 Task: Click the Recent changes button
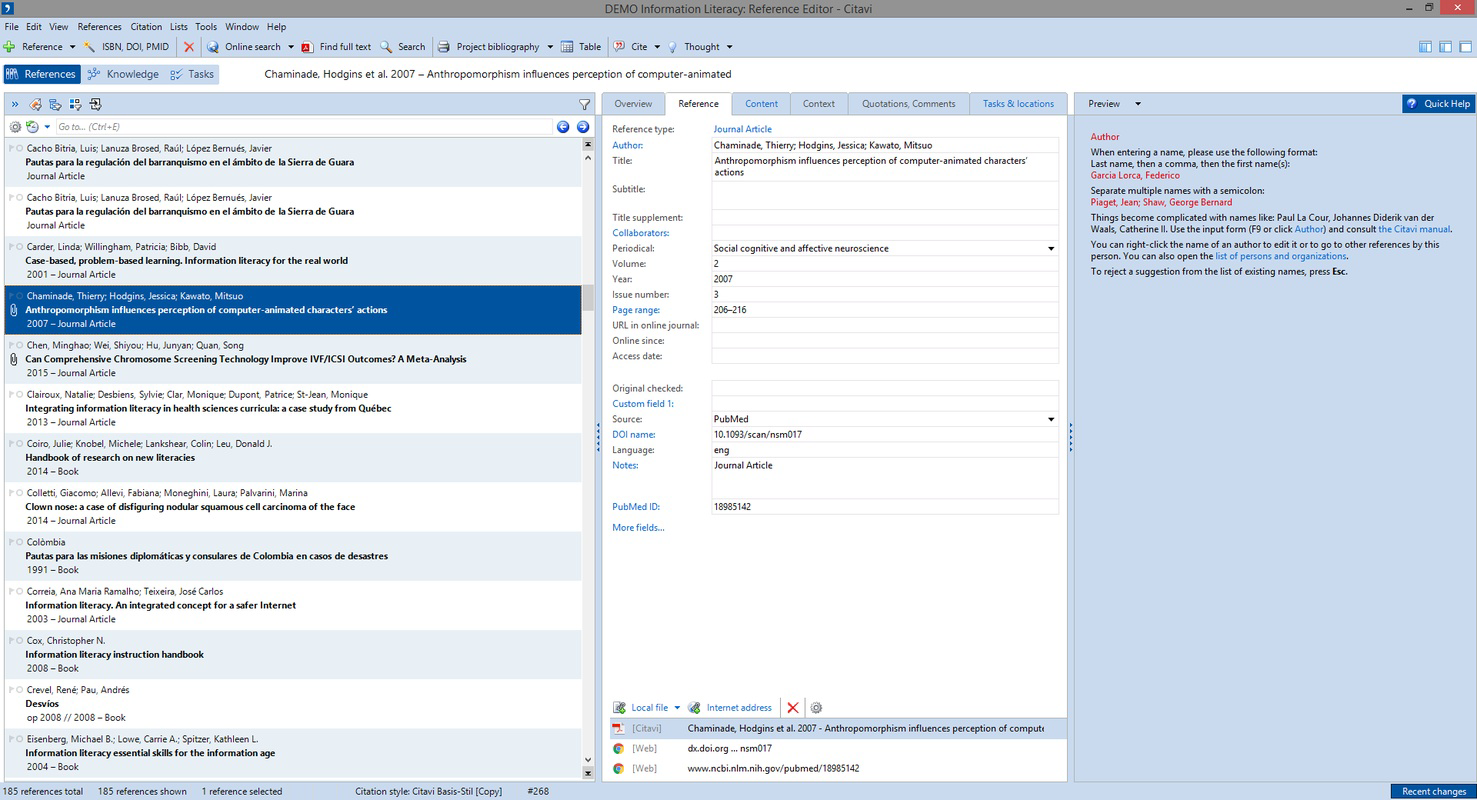(x=1433, y=791)
